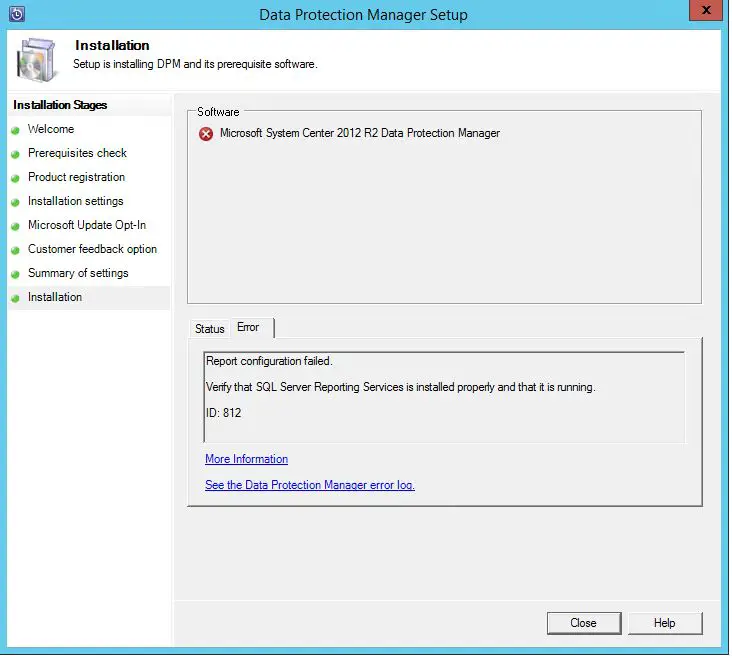The height and width of the screenshot is (658, 732).
Task: Click the Data Protection Manager Setup title bar
Action: (x=363, y=15)
